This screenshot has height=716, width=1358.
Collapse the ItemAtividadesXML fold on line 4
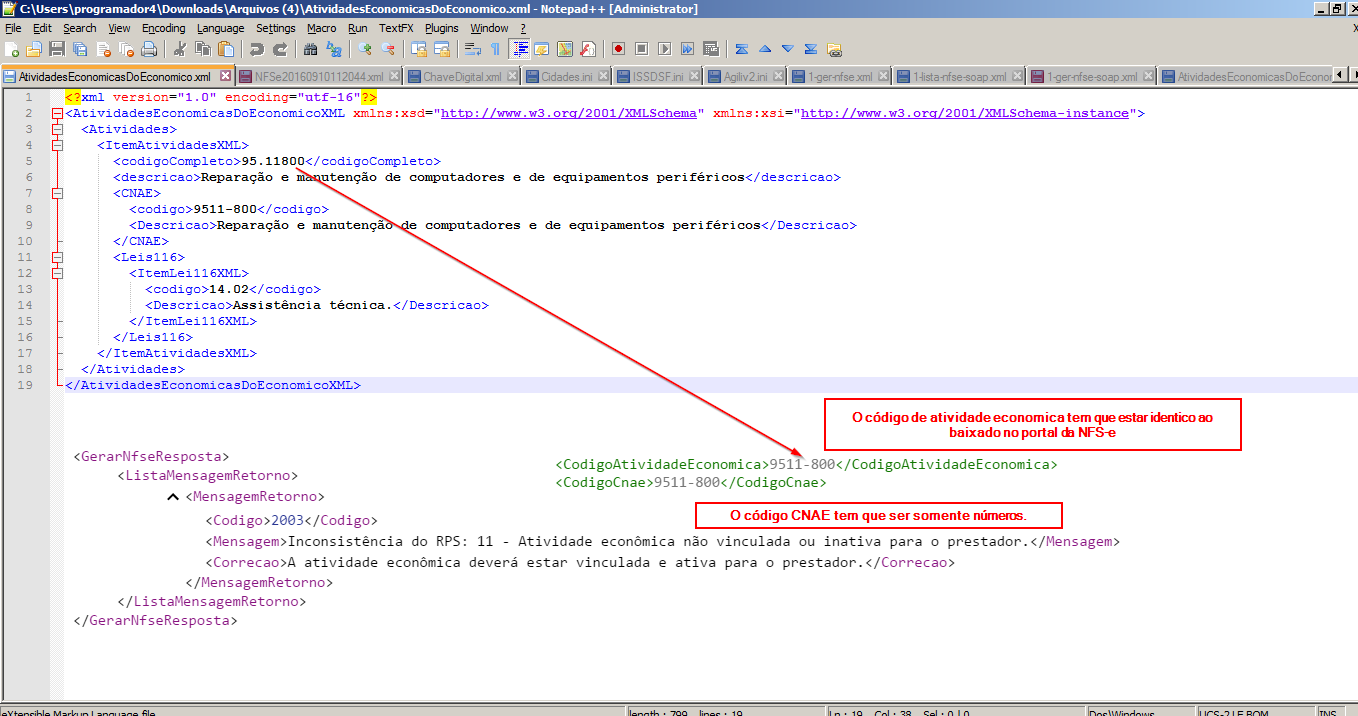[x=57, y=146]
